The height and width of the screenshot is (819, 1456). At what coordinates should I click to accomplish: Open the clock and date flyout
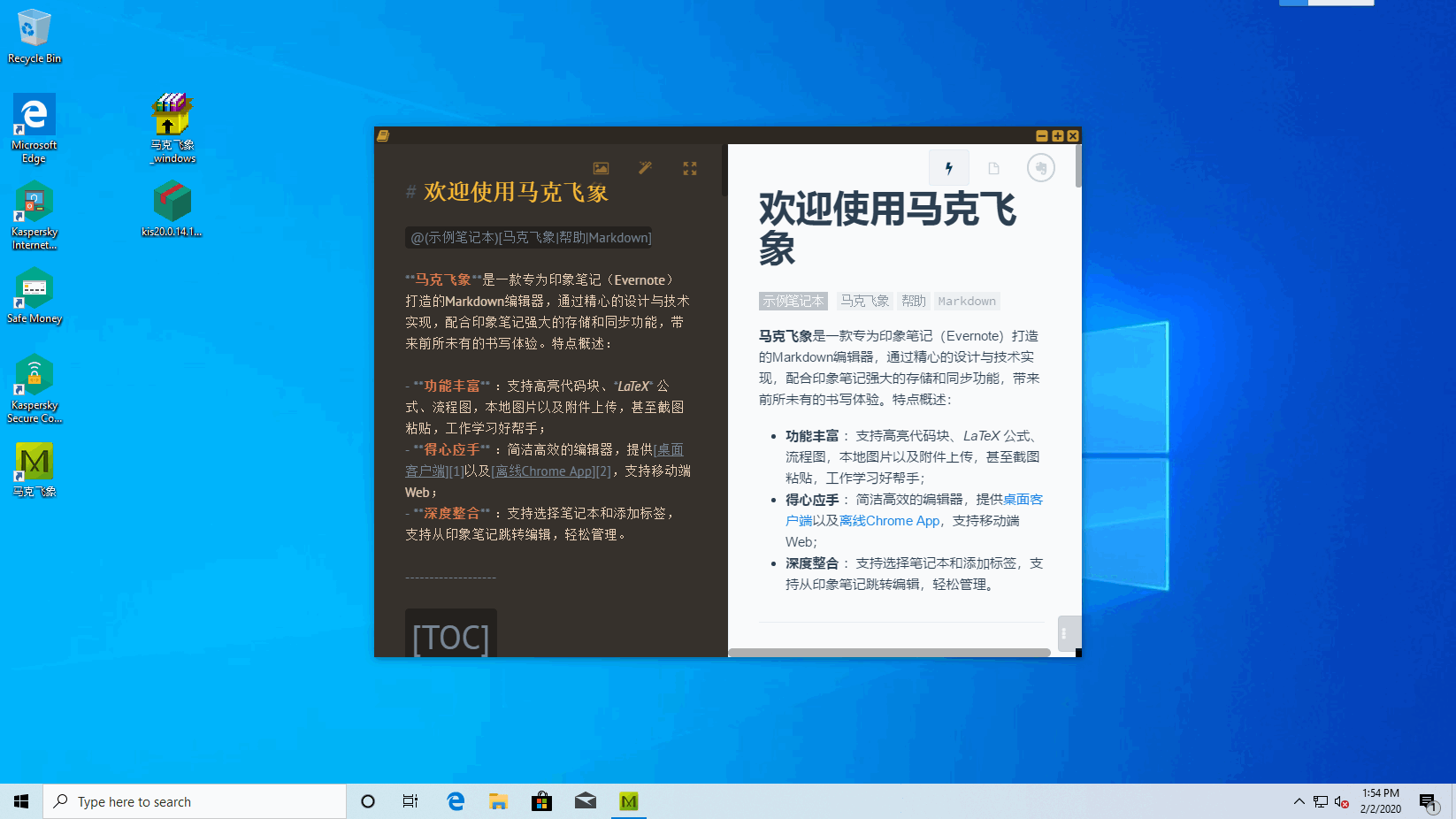(1381, 801)
